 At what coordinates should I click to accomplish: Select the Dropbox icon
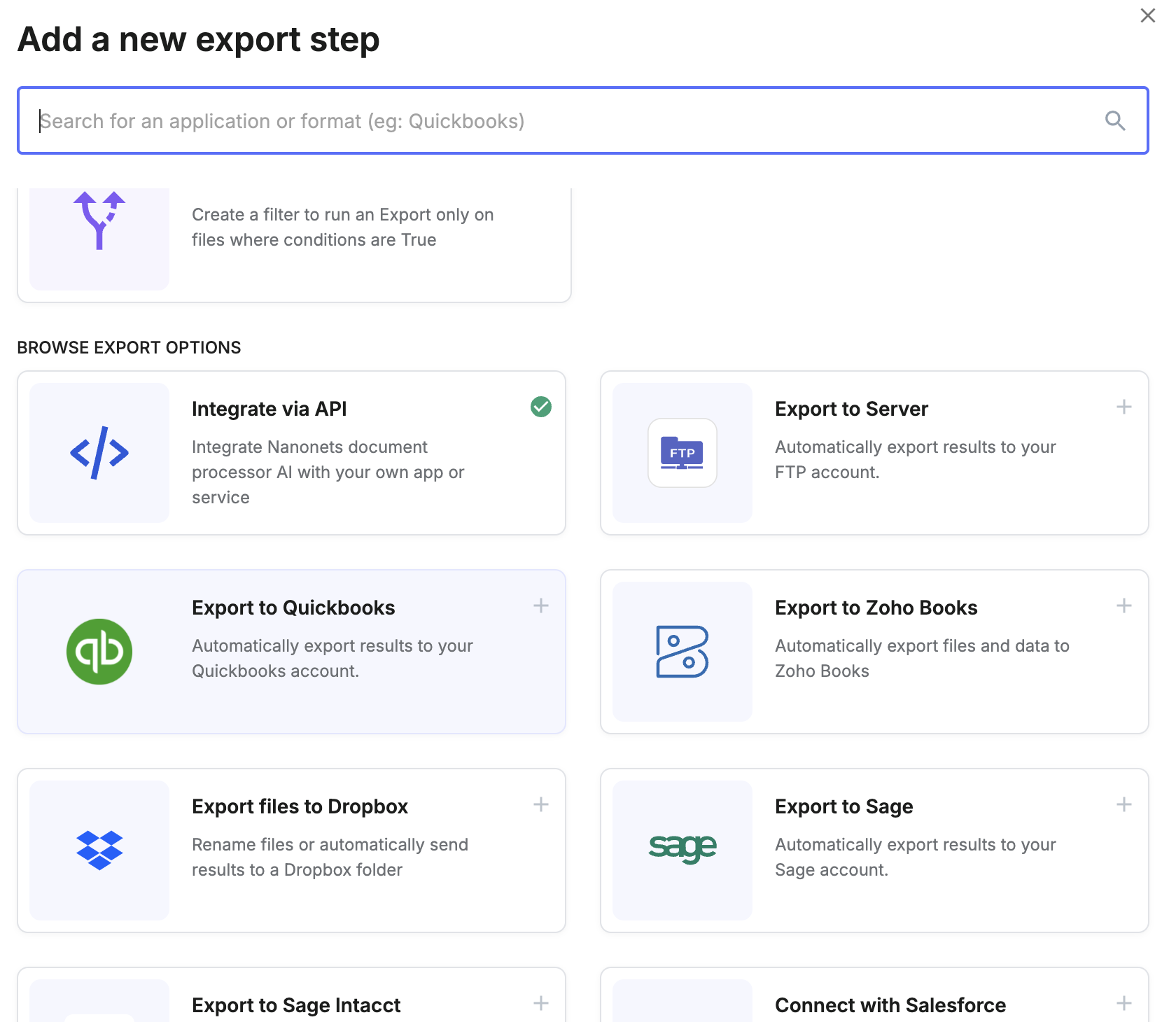click(98, 850)
